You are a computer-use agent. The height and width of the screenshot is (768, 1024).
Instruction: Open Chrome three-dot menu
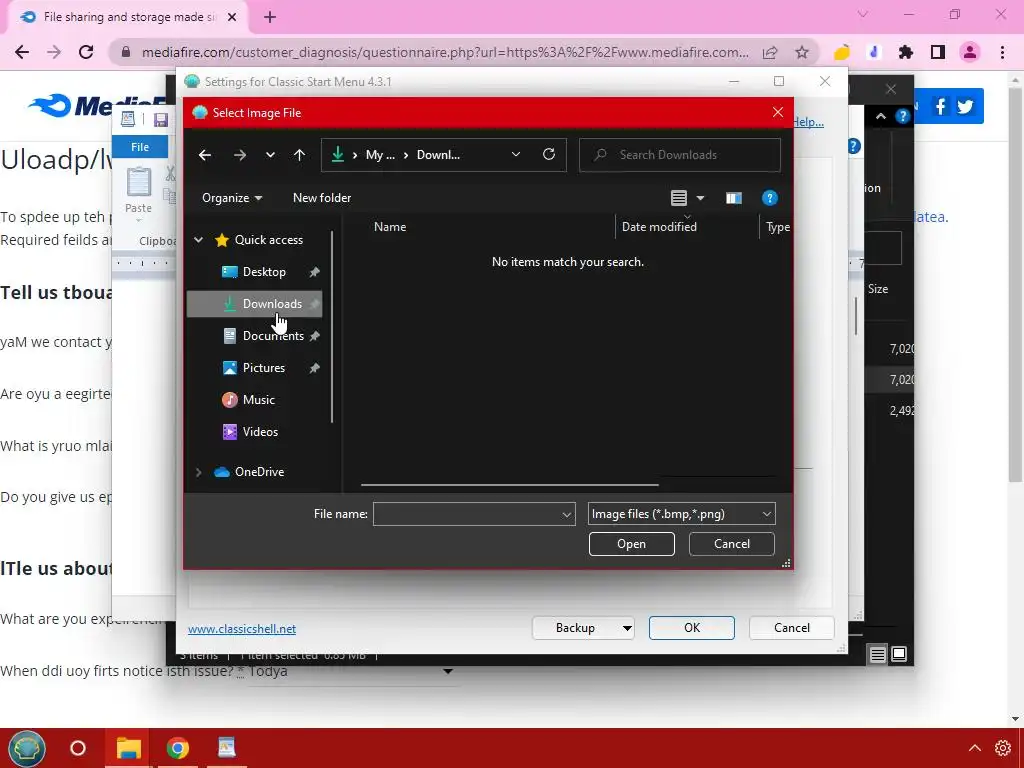click(1002, 52)
